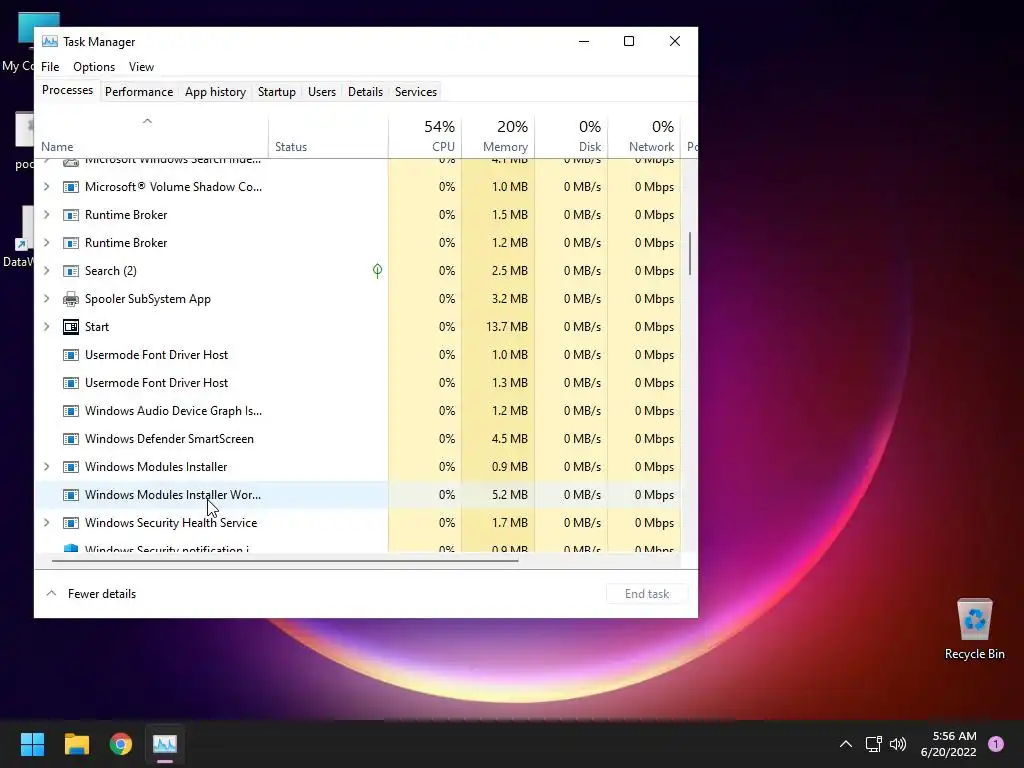Click the network tray icon
The width and height of the screenshot is (1024, 768).
pyautogui.click(x=873, y=744)
